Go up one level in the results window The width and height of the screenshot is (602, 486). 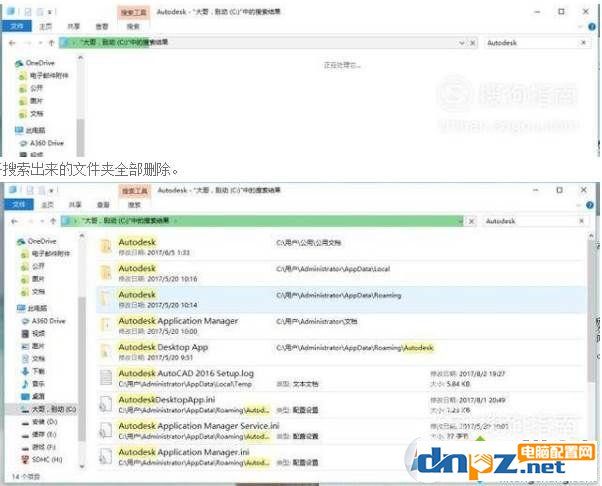click(53, 221)
